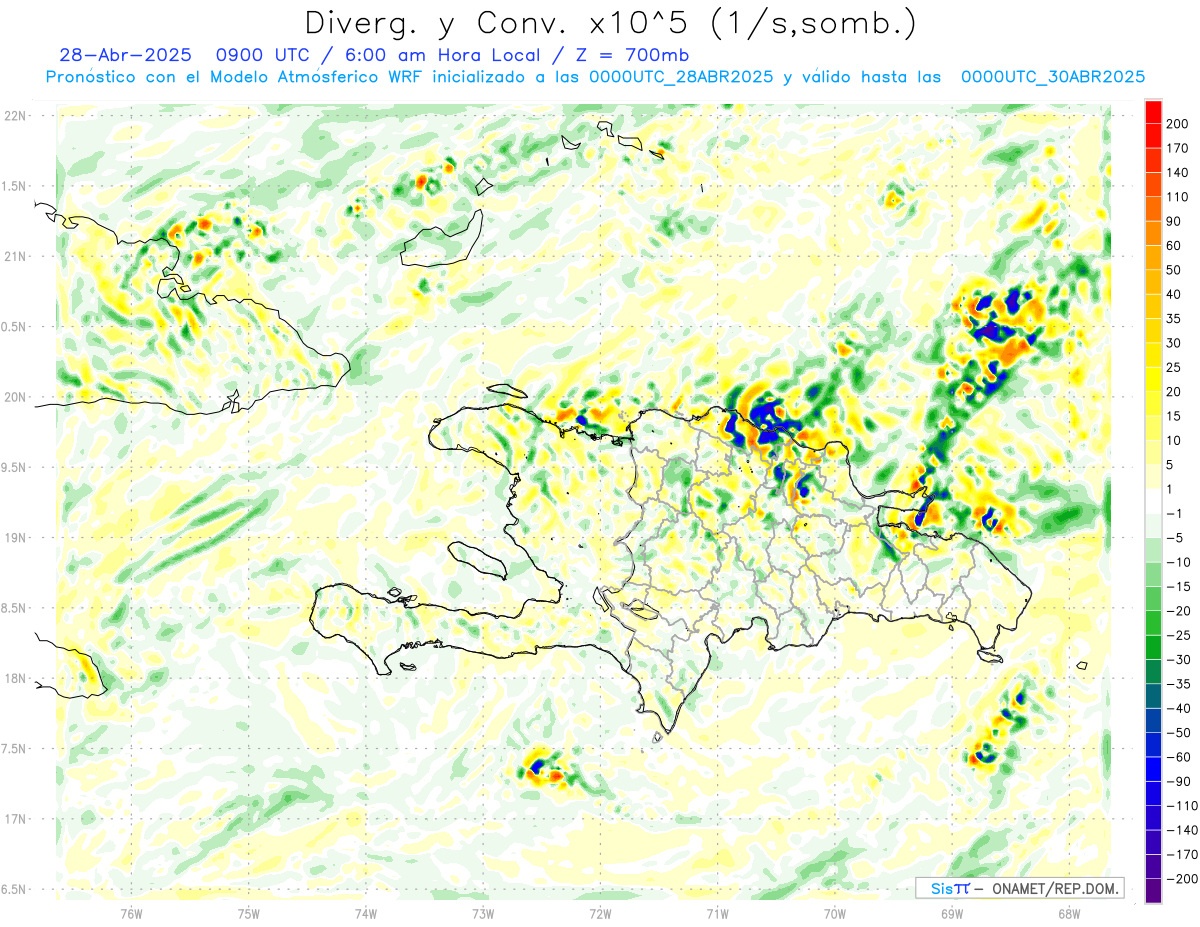This screenshot has height=927, width=1200.
Task: Click the dark purple swatch below -200
Action: pos(1153,891)
